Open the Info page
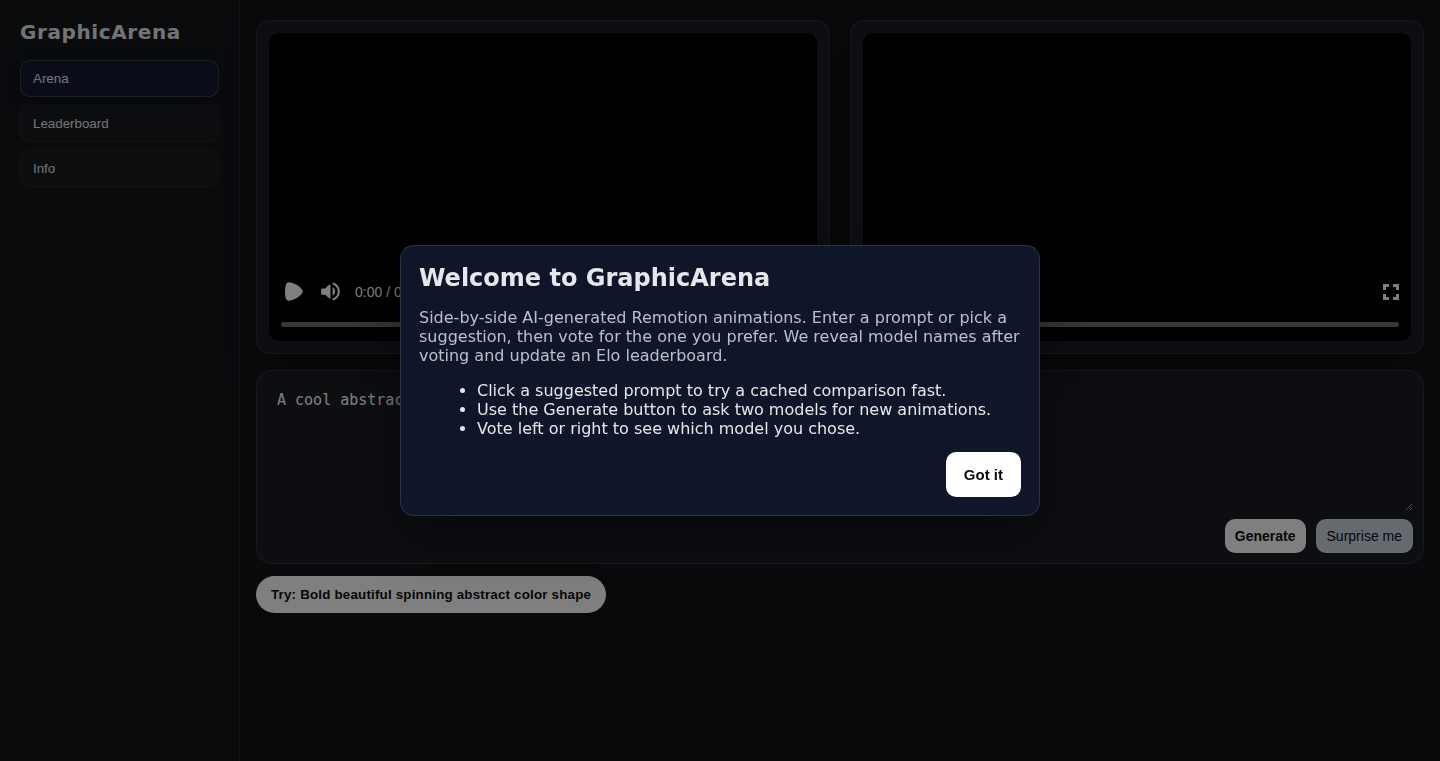The height and width of the screenshot is (761, 1440). pyautogui.click(x=119, y=168)
